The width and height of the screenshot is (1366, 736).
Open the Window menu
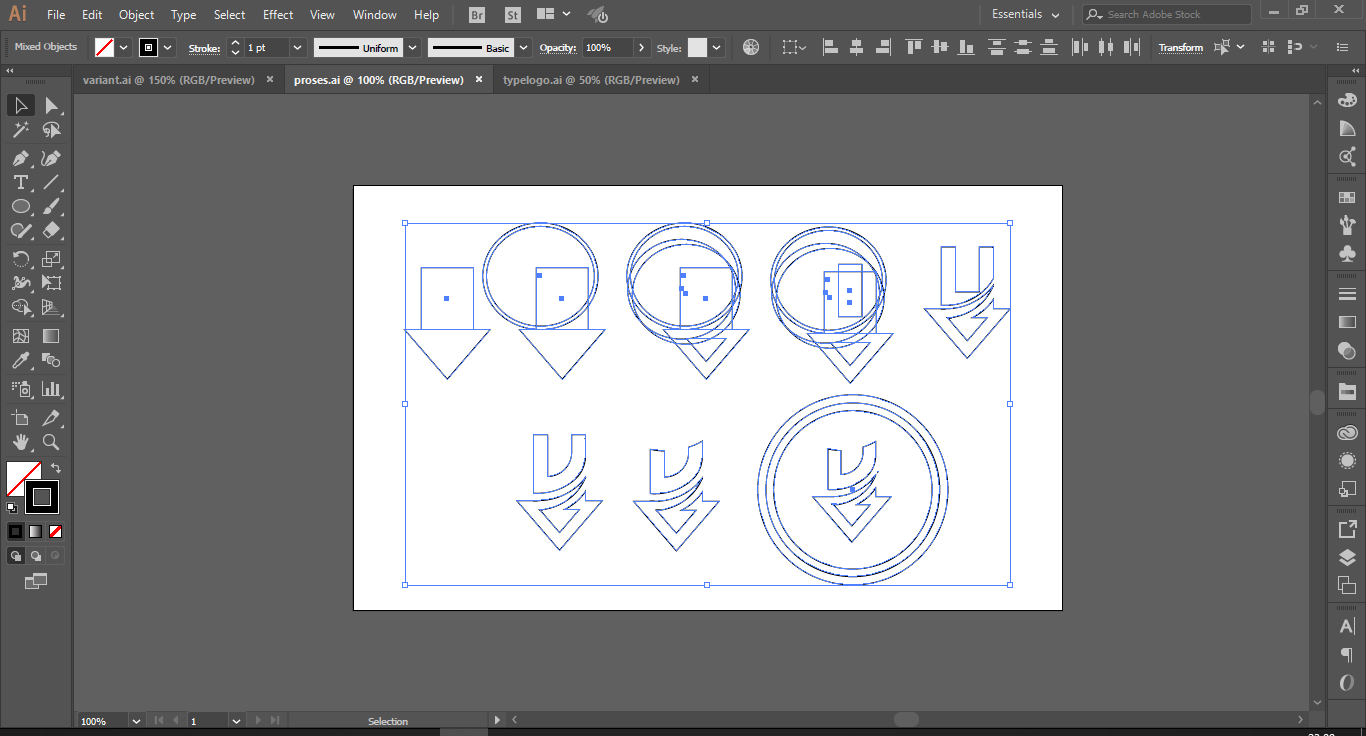(x=375, y=15)
